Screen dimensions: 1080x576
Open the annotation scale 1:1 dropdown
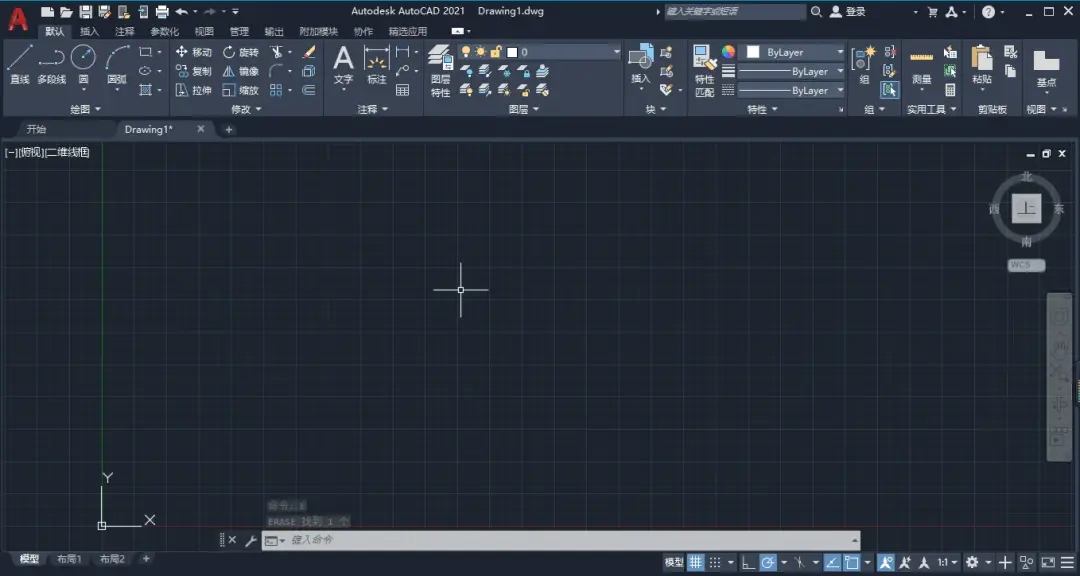click(947, 562)
